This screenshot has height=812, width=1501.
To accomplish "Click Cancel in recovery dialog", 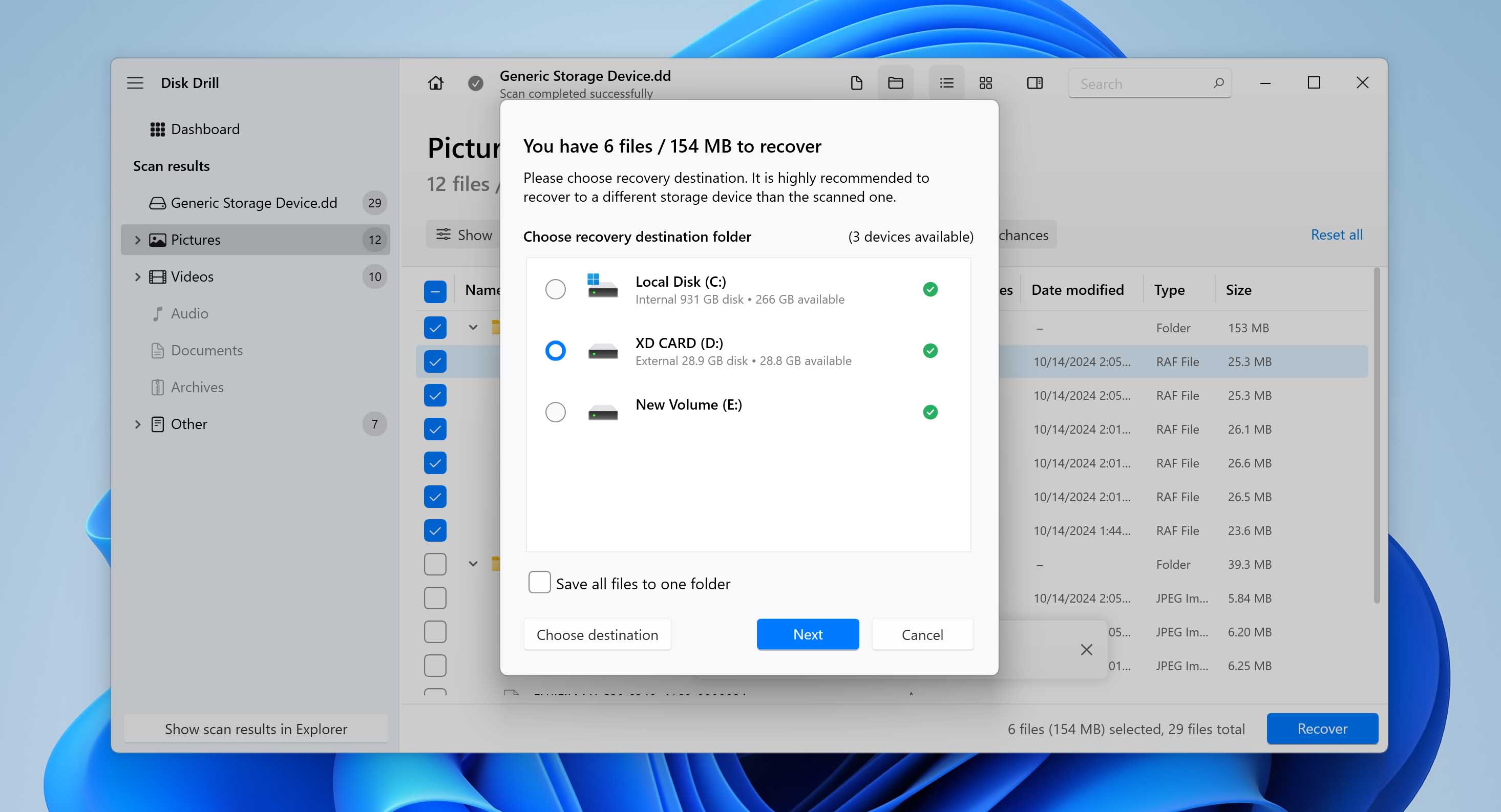I will tap(922, 635).
